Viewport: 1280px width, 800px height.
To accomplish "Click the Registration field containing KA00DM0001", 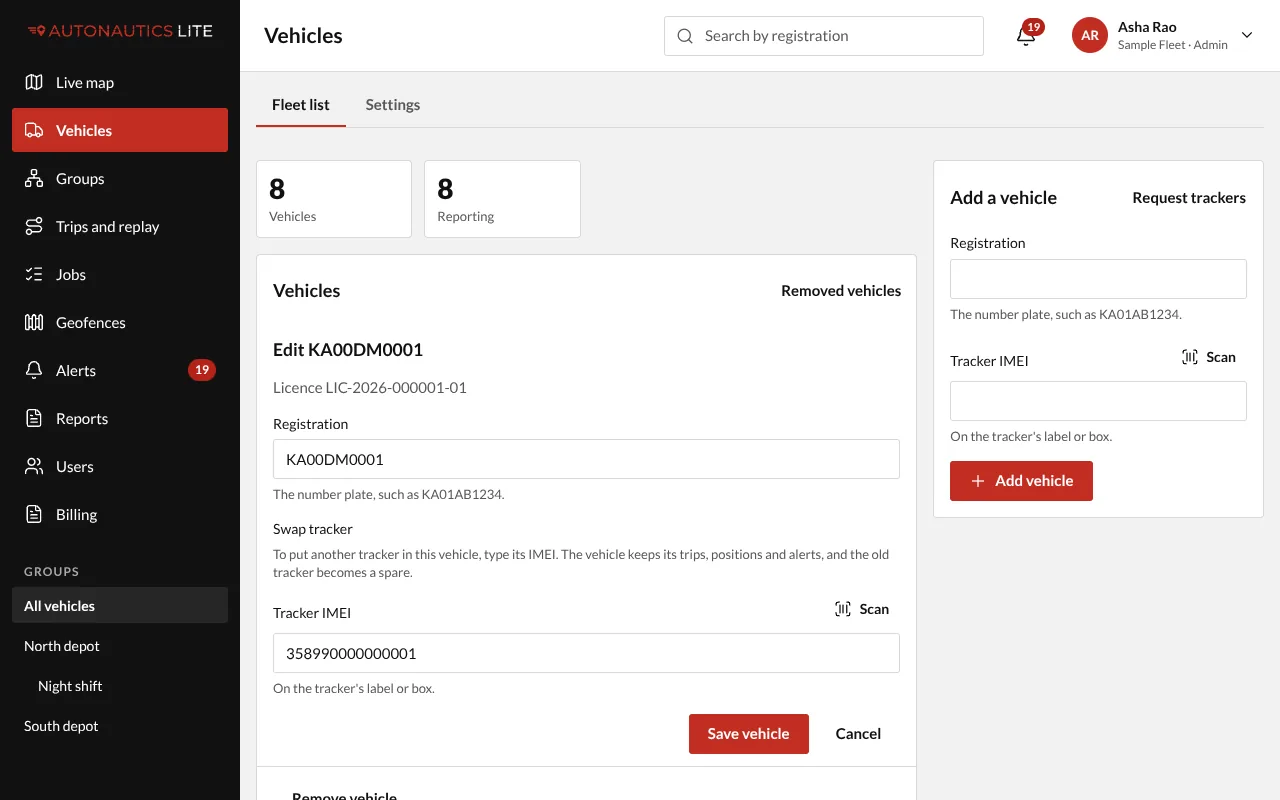I will [x=586, y=459].
